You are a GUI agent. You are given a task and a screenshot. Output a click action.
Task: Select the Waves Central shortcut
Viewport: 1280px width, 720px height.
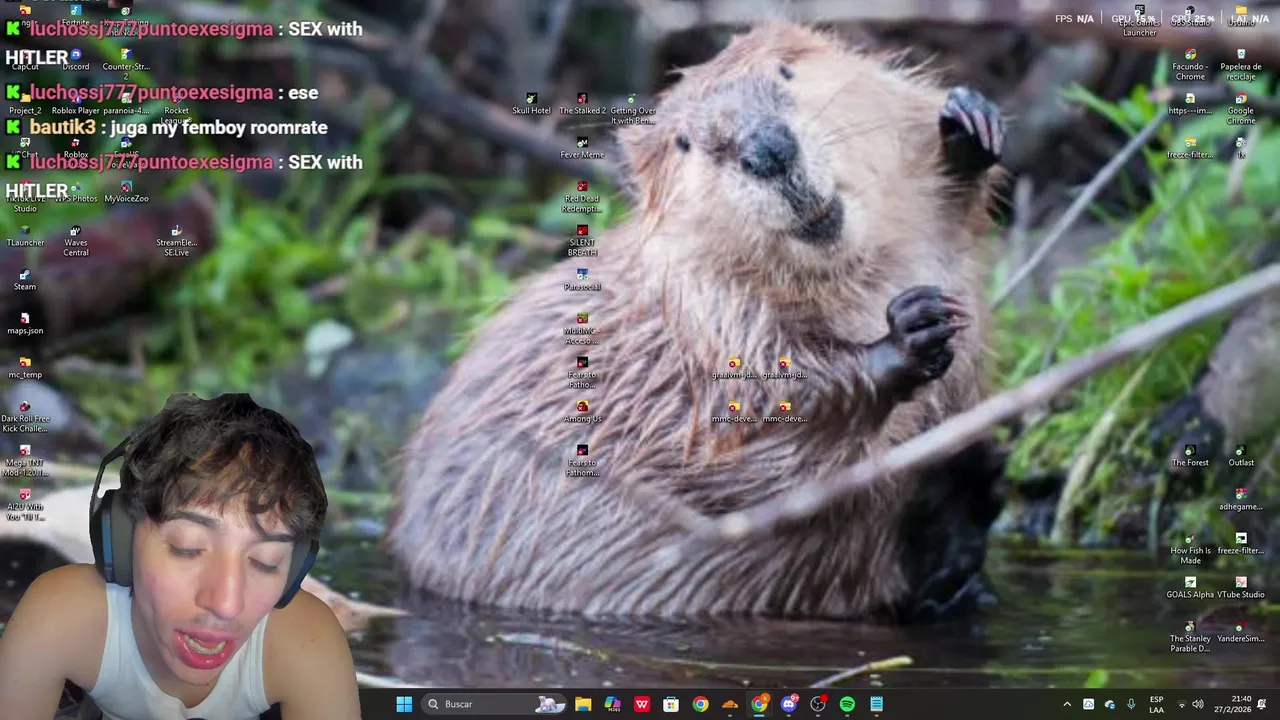pyautogui.click(x=76, y=240)
